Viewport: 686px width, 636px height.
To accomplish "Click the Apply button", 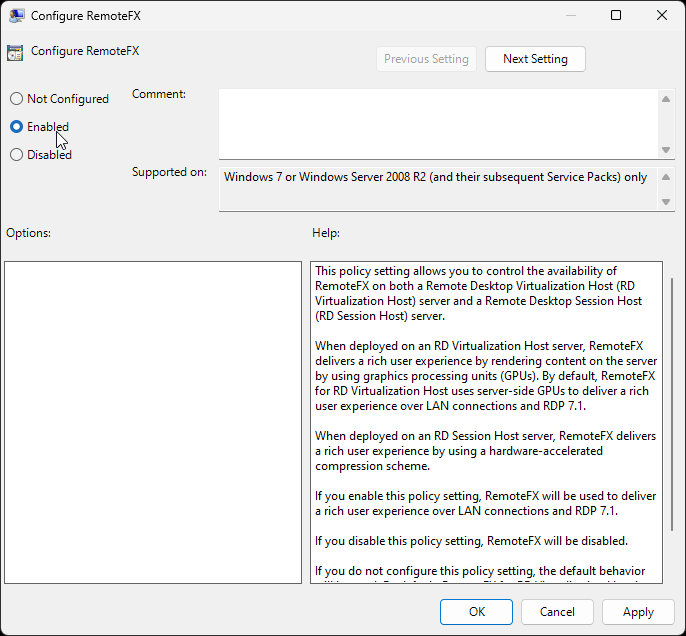I will (638, 612).
